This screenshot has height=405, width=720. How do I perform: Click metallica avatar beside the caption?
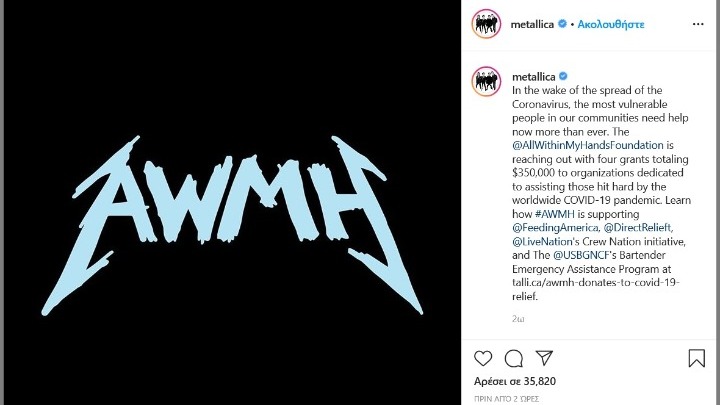point(486,81)
